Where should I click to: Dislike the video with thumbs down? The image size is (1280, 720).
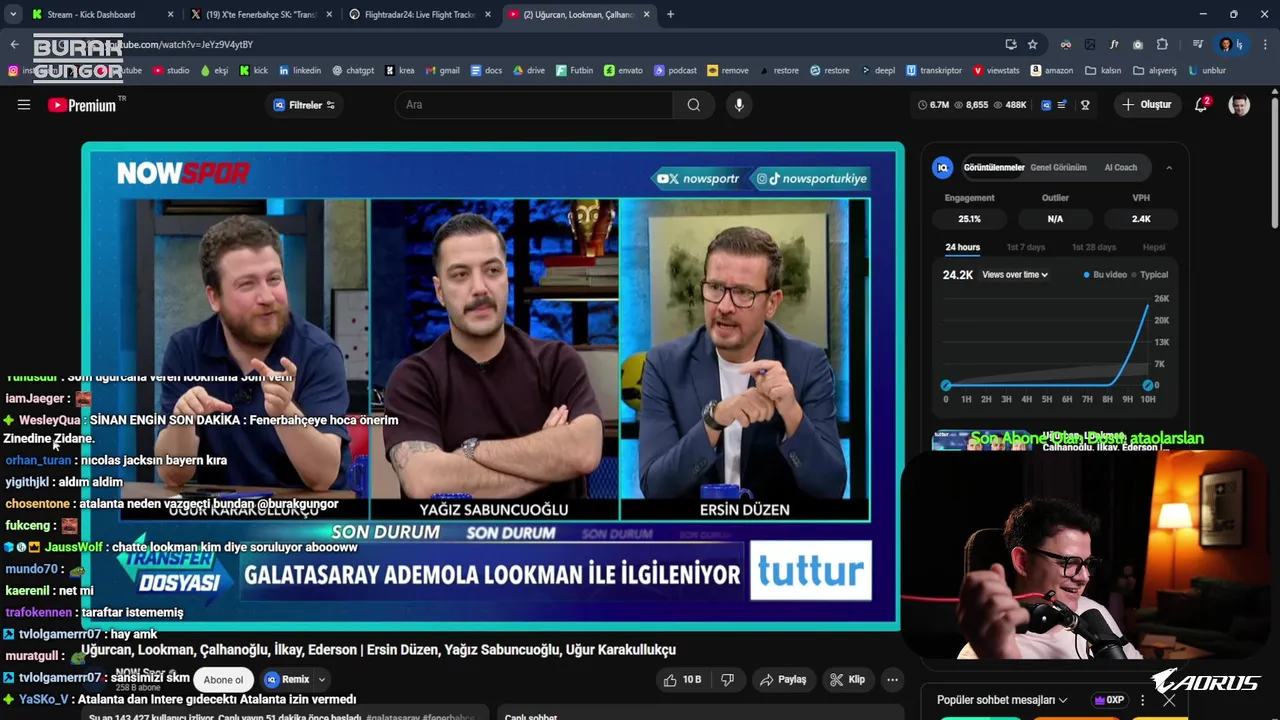click(727, 680)
